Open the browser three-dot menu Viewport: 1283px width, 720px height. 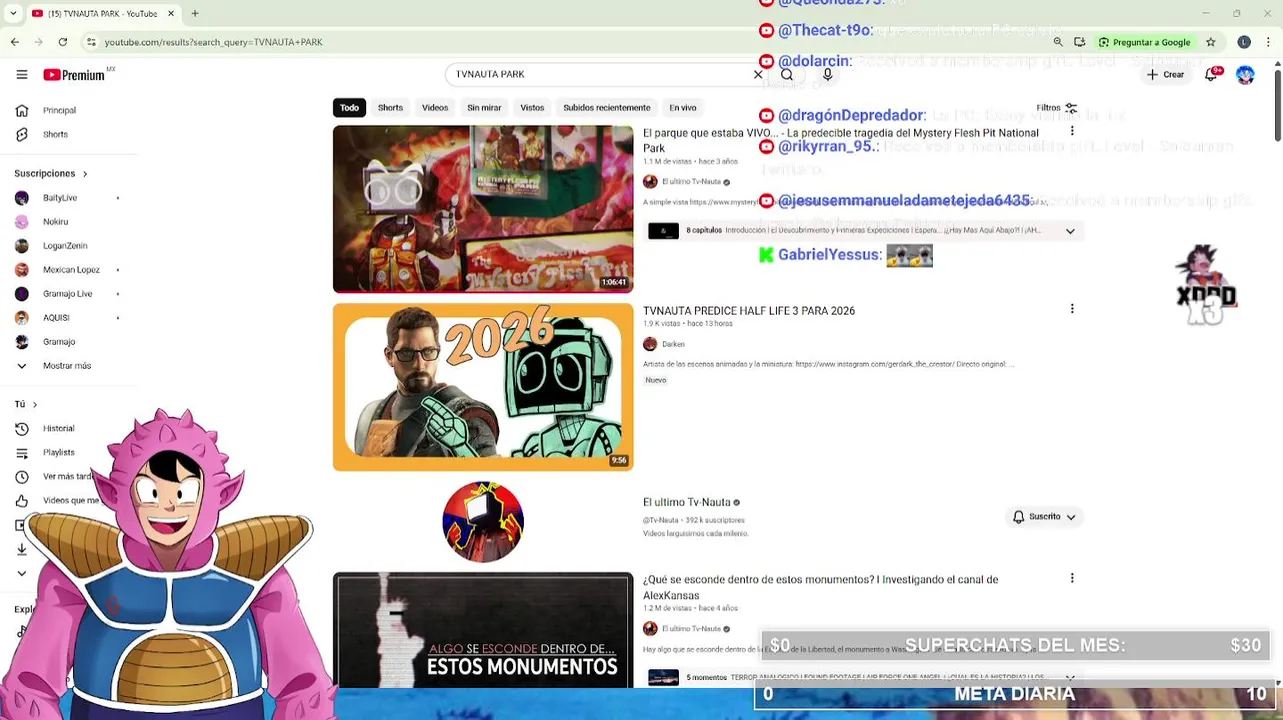tap(1270, 42)
